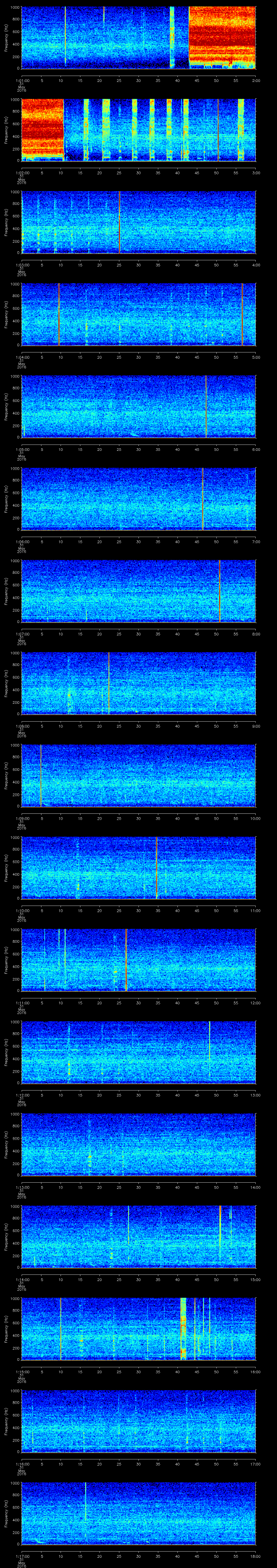Click the 'Frequency (Hz)' axis label of the 1:04:00 panel
The image size is (277, 1568).
coord(6,314)
